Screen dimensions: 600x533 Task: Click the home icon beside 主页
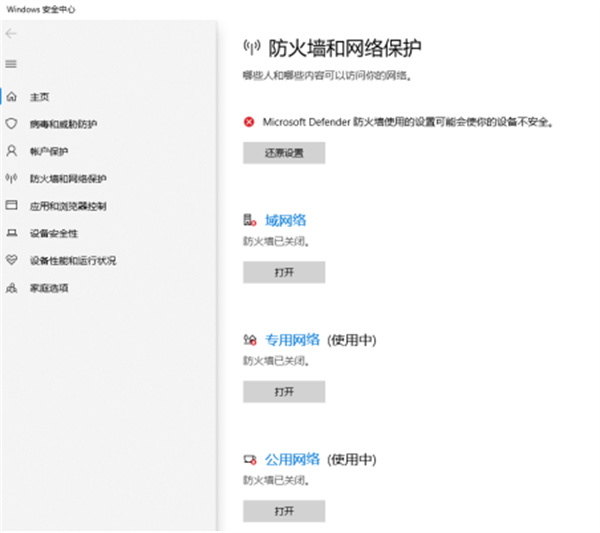click(x=11, y=97)
